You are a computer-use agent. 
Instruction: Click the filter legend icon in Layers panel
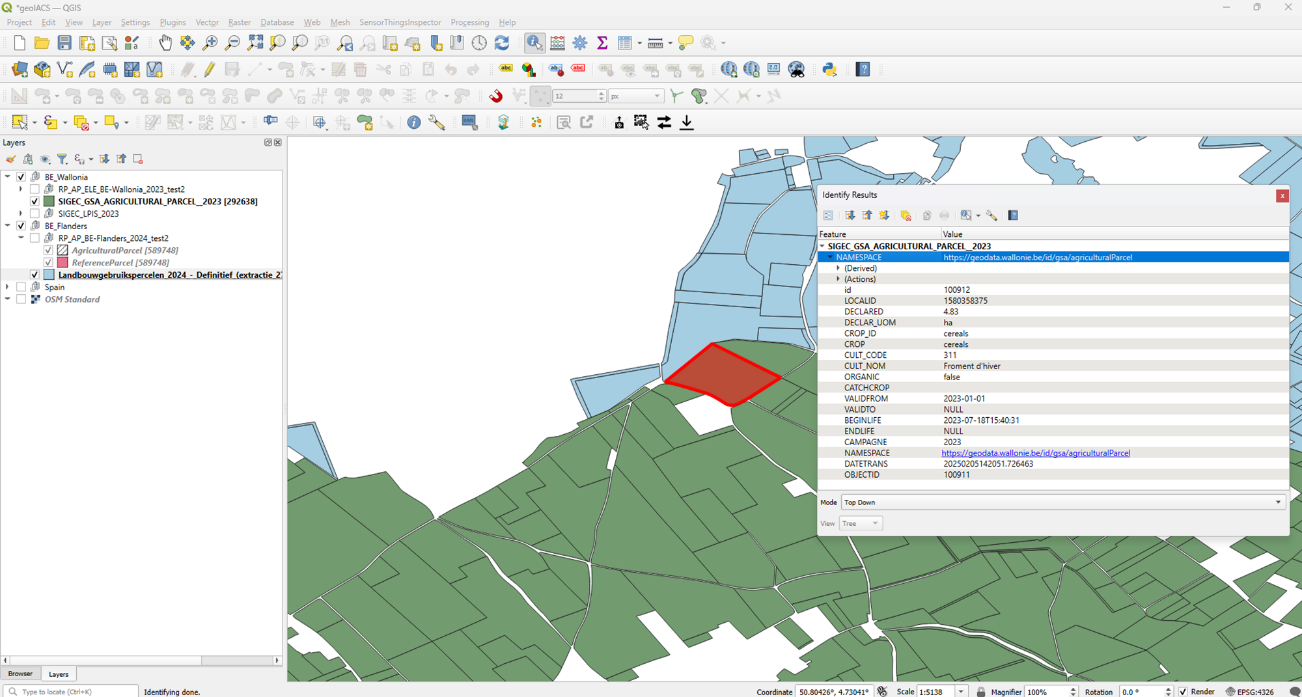point(62,159)
